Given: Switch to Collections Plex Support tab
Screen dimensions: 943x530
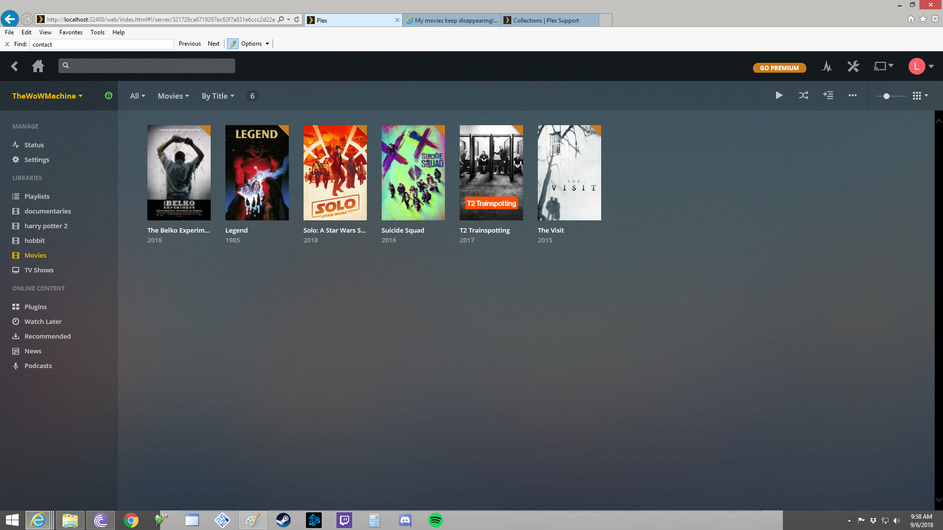Looking at the screenshot, I should pos(550,20).
